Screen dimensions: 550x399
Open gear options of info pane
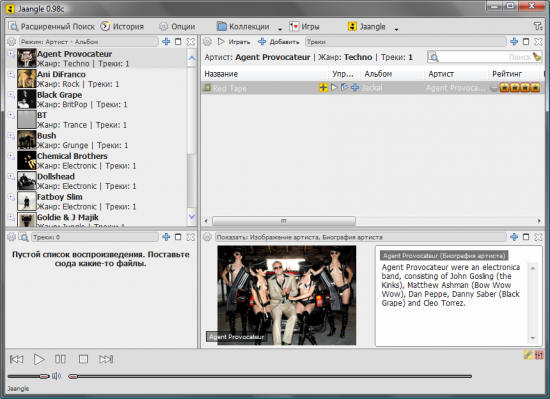click(207, 237)
